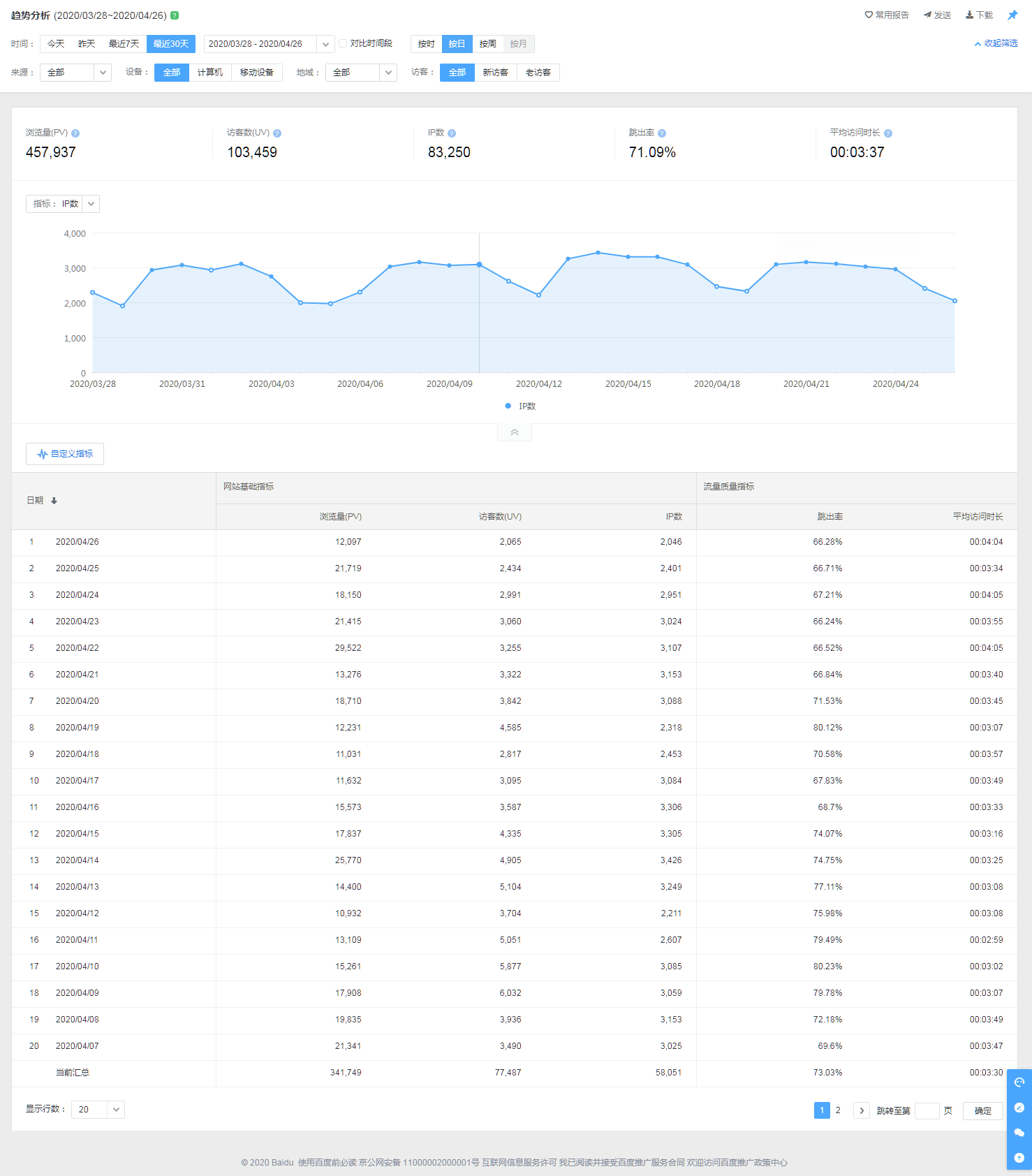Click 流量质量指标 group header
The height and width of the screenshot is (1176, 1032).
[729, 487]
